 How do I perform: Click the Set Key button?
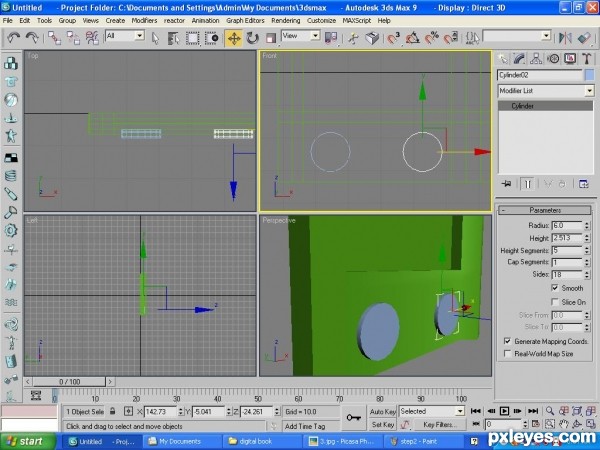click(x=382, y=424)
